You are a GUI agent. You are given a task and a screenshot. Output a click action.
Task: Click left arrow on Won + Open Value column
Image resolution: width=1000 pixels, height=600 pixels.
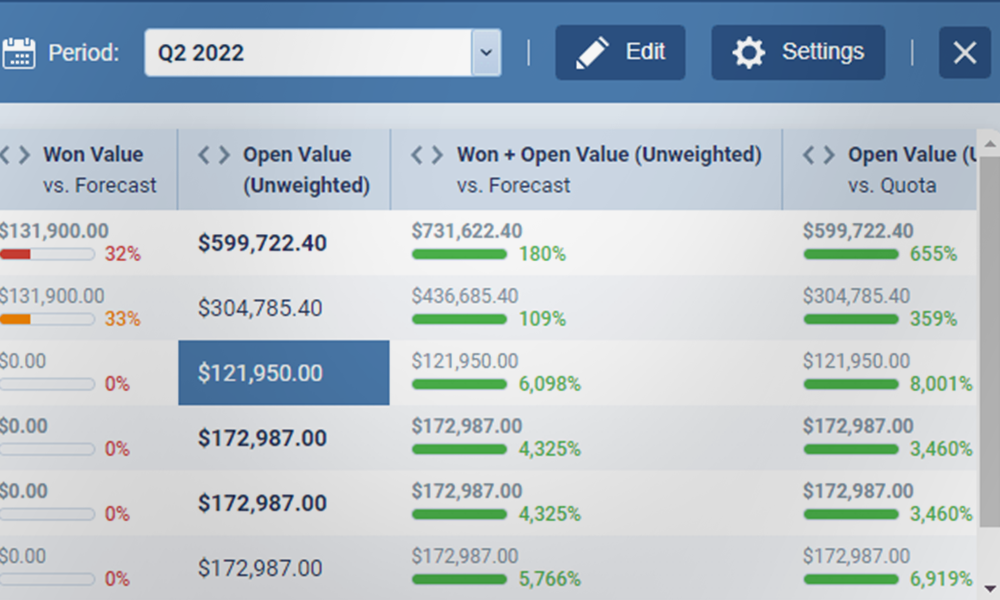click(x=418, y=155)
